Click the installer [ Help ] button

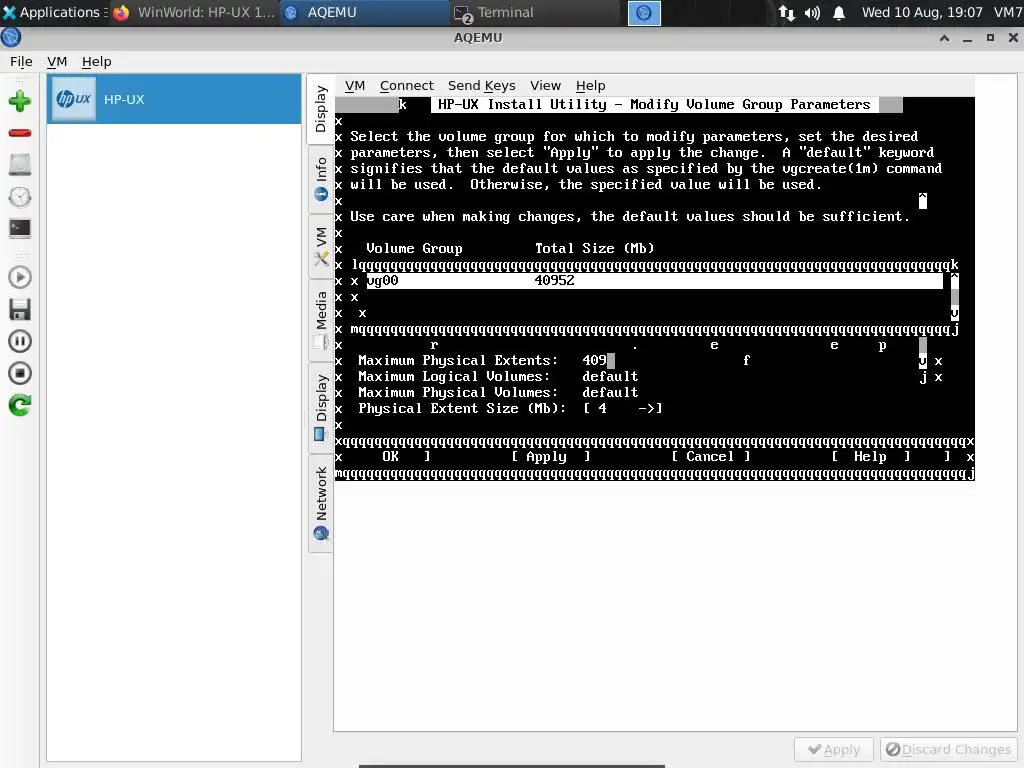(x=871, y=456)
